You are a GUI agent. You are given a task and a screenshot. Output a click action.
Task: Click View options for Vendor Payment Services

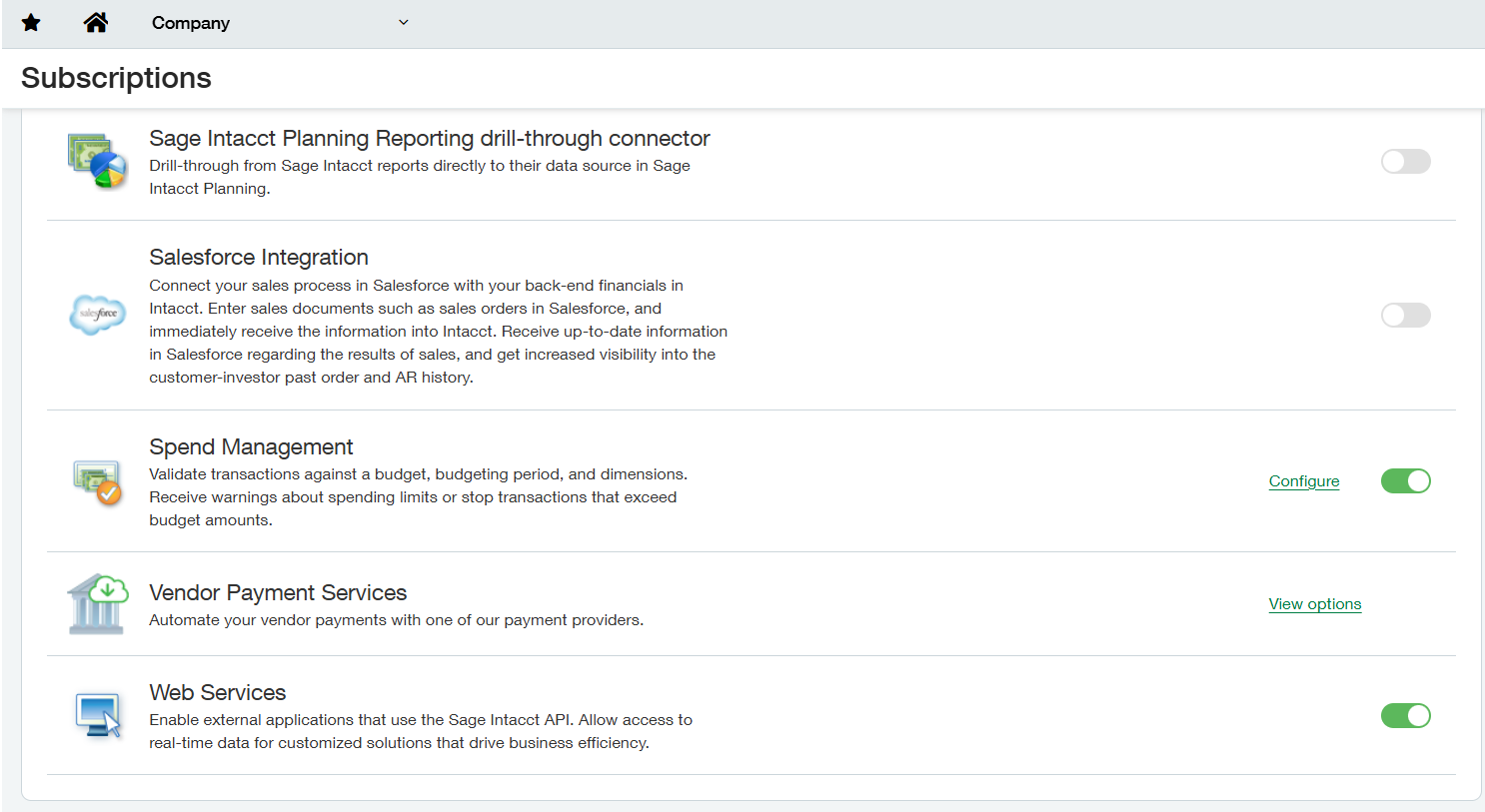click(x=1314, y=603)
